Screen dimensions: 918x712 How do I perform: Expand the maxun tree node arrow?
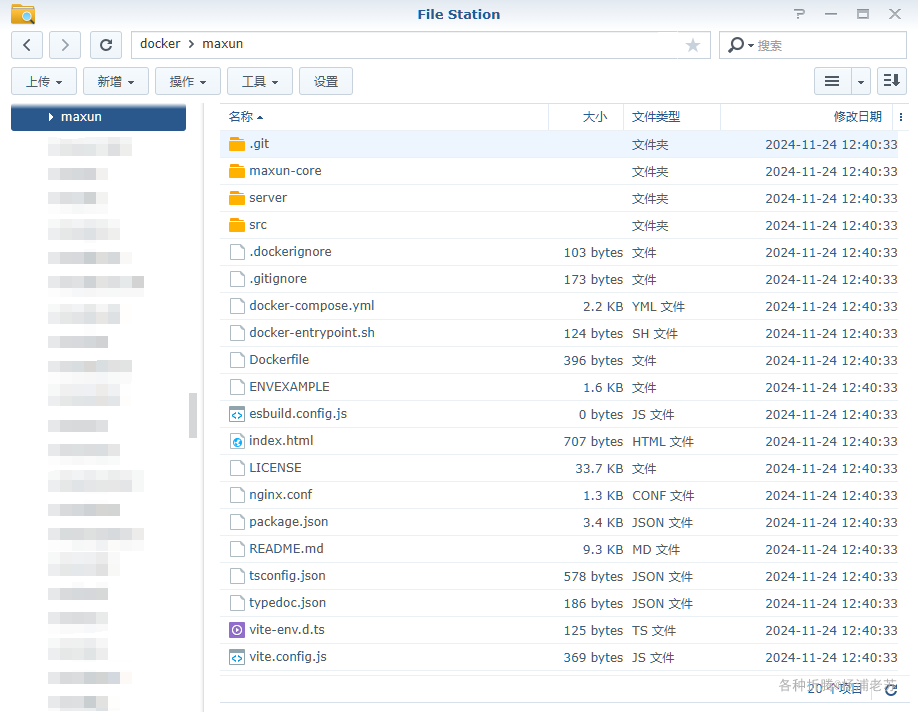(x=51, y=117)
